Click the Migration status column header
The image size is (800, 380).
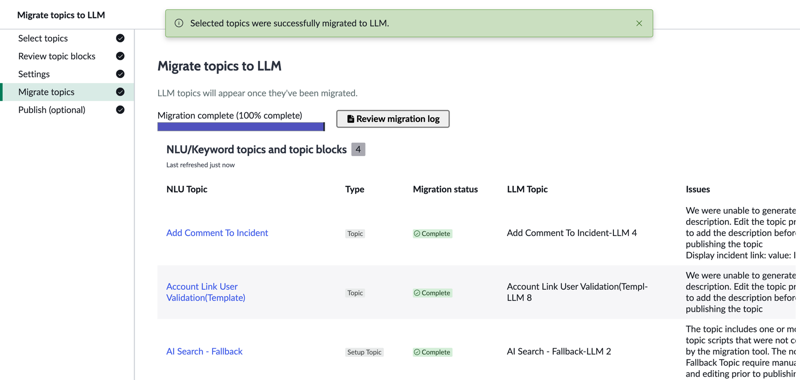(445, 189)
